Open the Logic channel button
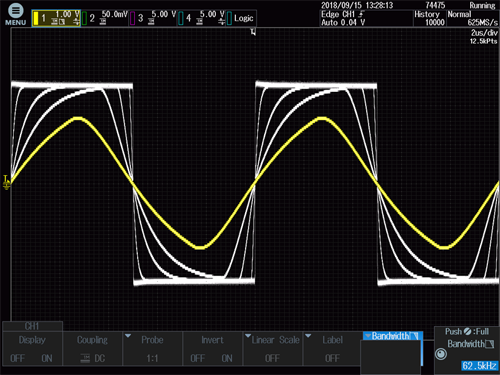 click(x=244, y=18)
